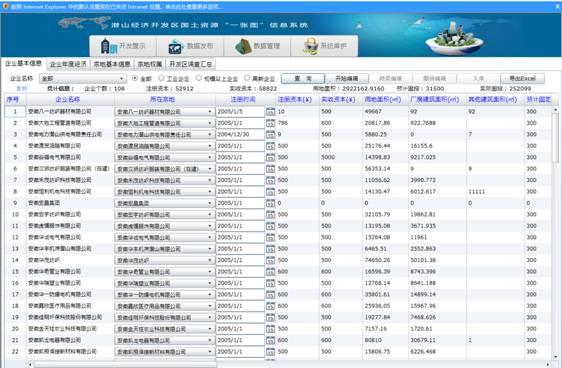Click the 取消编辑 button
This screenshot has width=562, height=368.
point(434,78)
